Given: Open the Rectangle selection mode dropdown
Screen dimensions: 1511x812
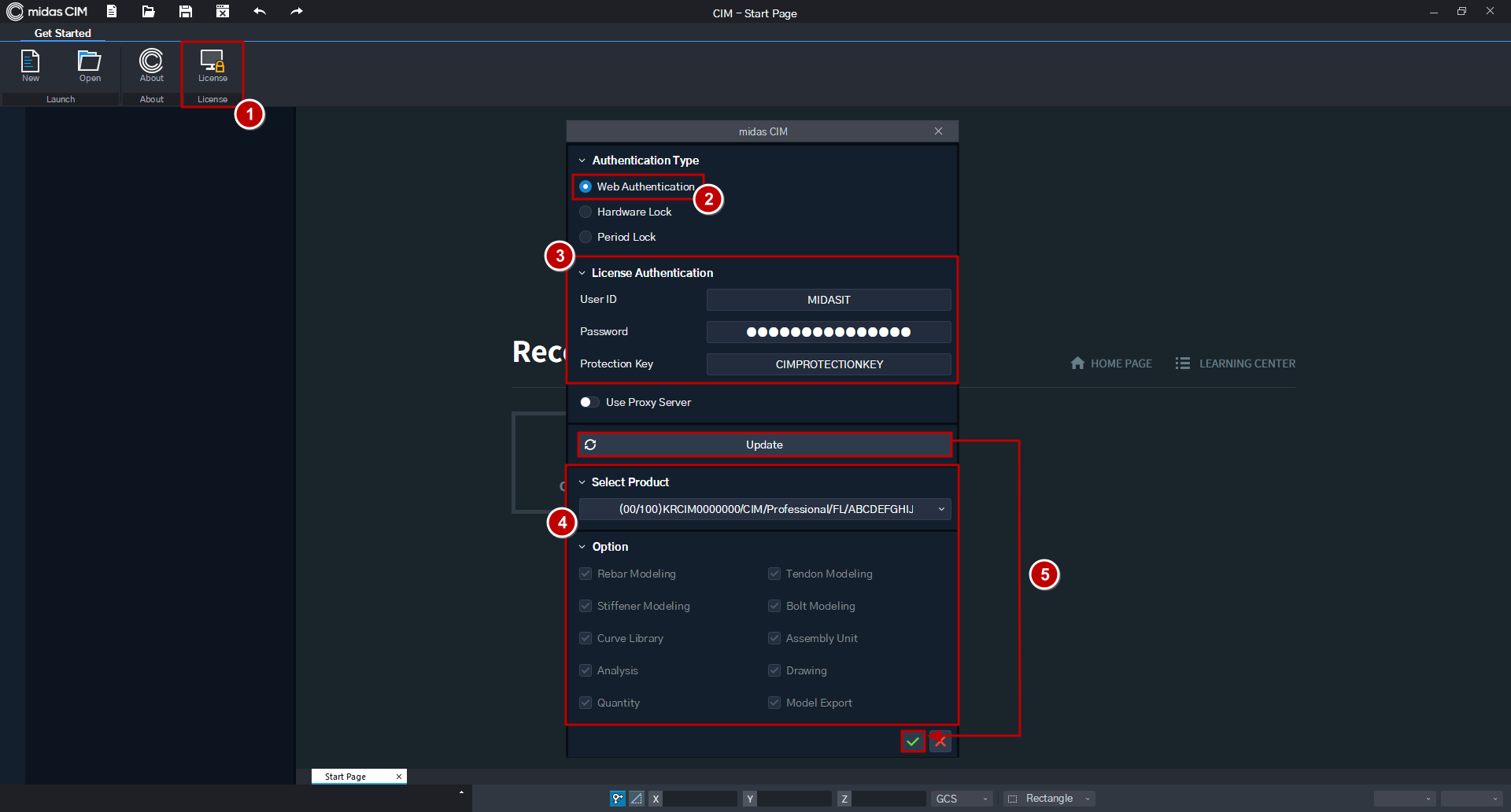Looking at the screenshot, I should [1050, 799].
